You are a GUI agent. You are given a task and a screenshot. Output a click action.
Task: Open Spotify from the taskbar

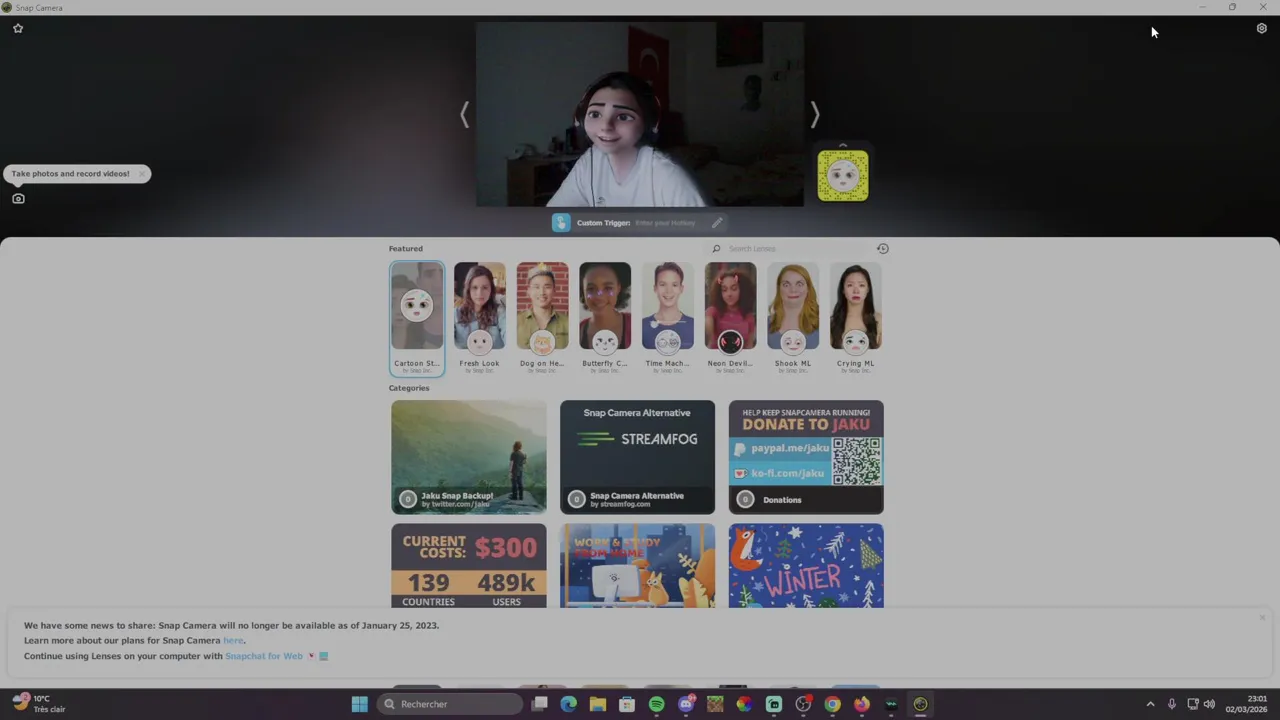coord(657,704)
